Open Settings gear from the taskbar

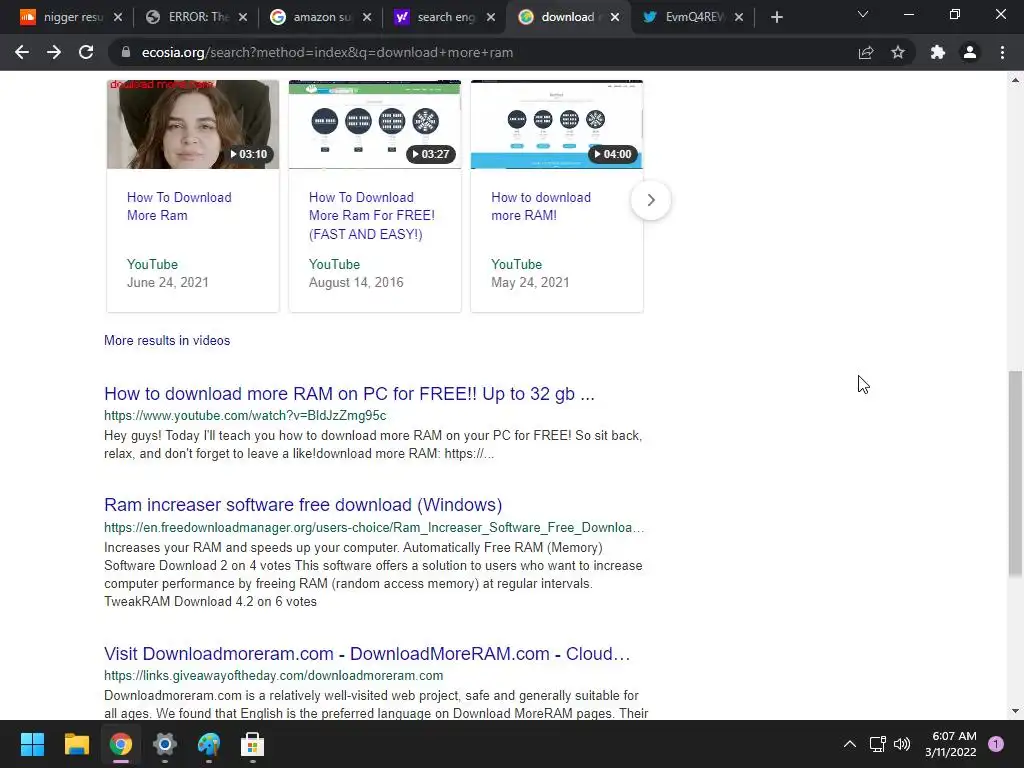(165, 744)
